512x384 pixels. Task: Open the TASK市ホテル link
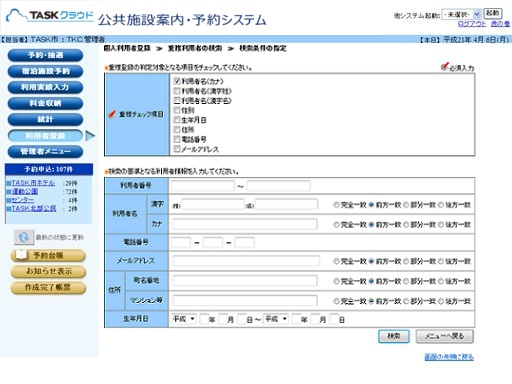(x=33, y=183)
